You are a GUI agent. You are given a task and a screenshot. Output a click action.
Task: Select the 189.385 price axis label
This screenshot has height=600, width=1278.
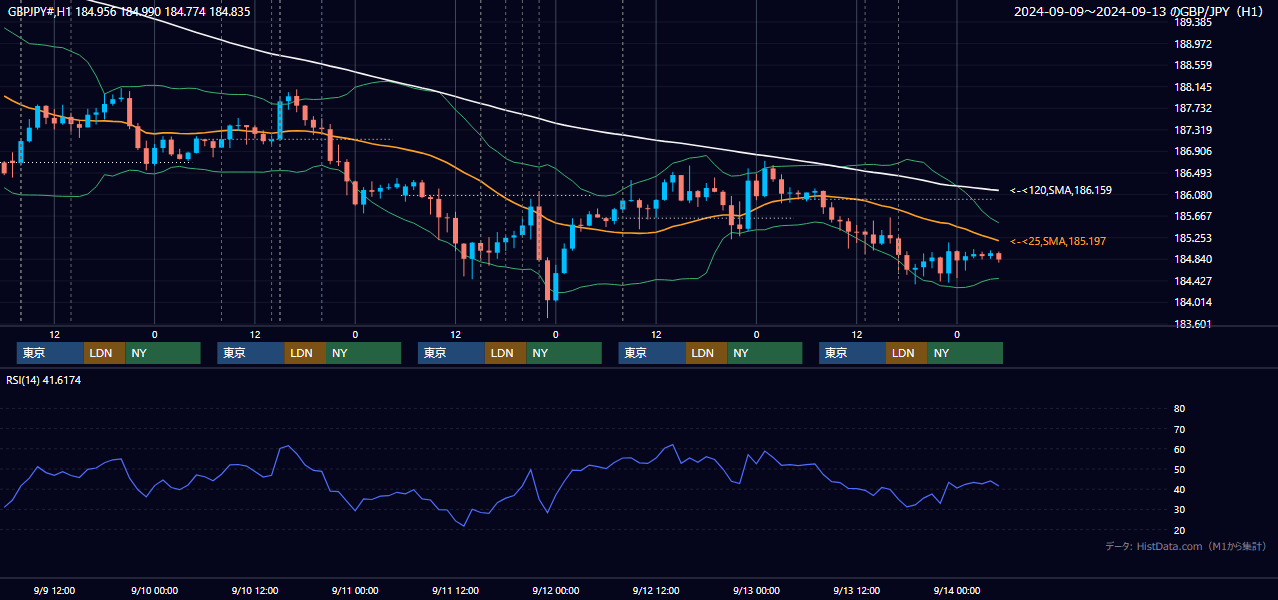[x=1192, y=22]
